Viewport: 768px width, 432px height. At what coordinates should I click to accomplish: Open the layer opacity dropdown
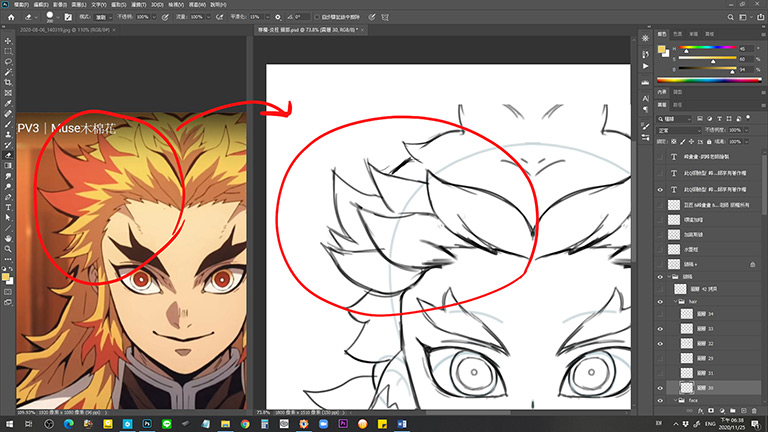click(x=746, y=130)
